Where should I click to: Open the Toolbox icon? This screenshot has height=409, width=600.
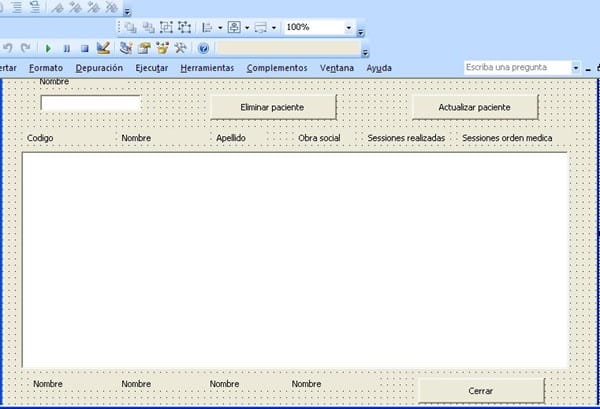(180, 47)
